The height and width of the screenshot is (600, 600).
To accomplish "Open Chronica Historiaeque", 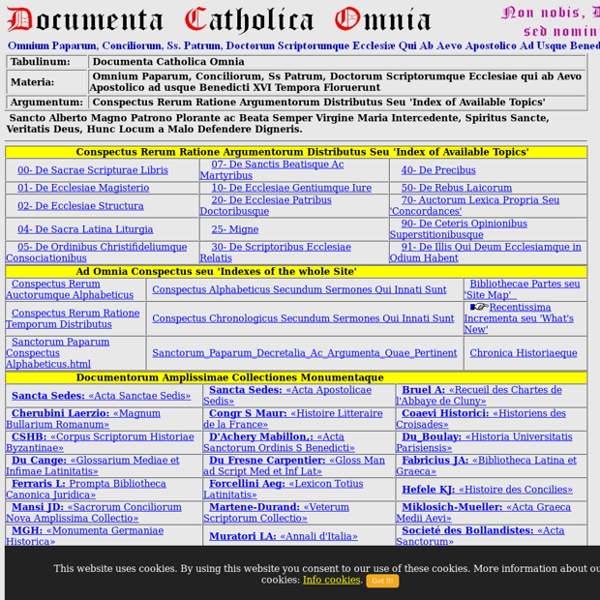I will tap(523, 353).
